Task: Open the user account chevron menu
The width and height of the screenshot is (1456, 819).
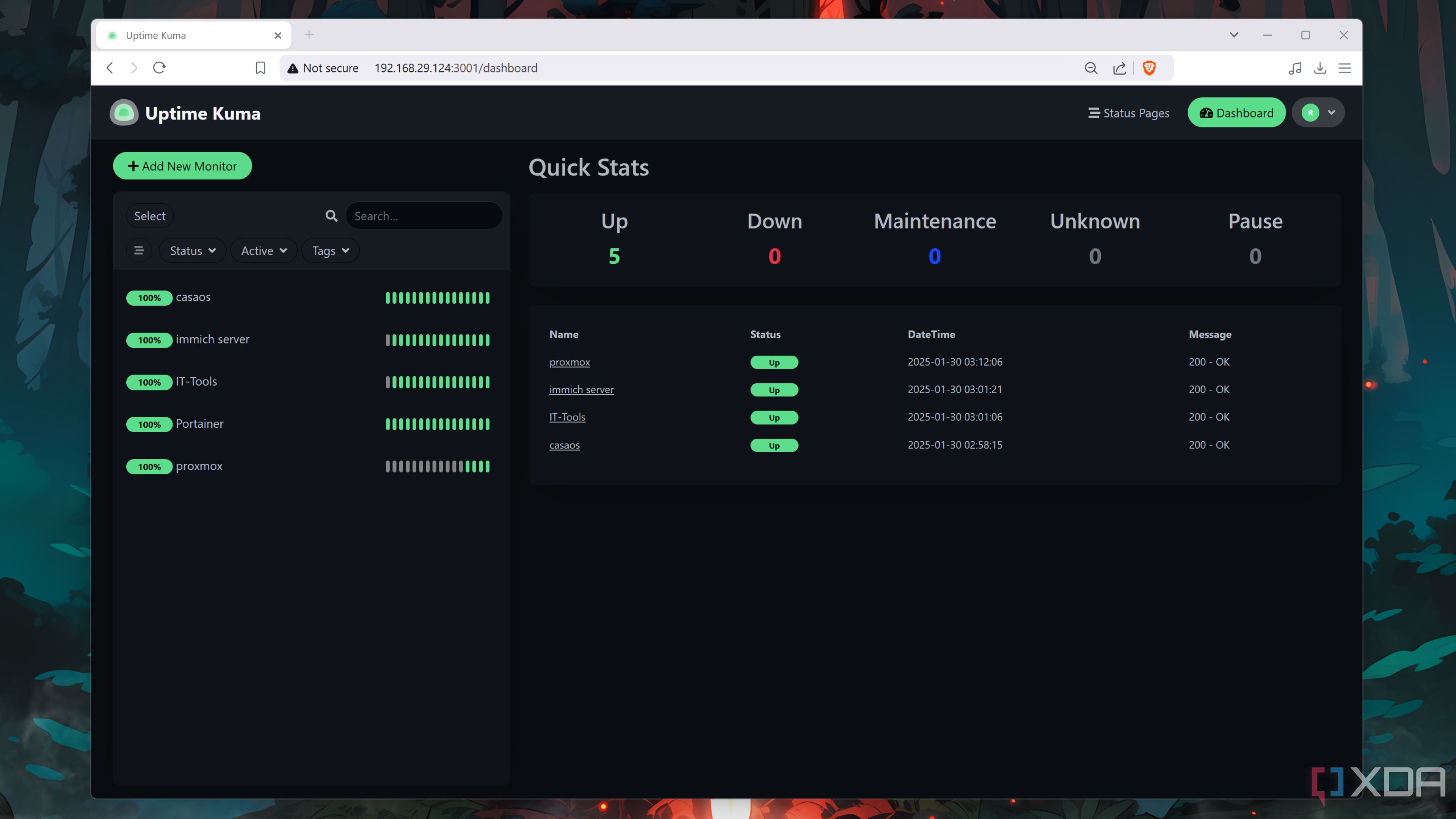Action: (1331, 112)
